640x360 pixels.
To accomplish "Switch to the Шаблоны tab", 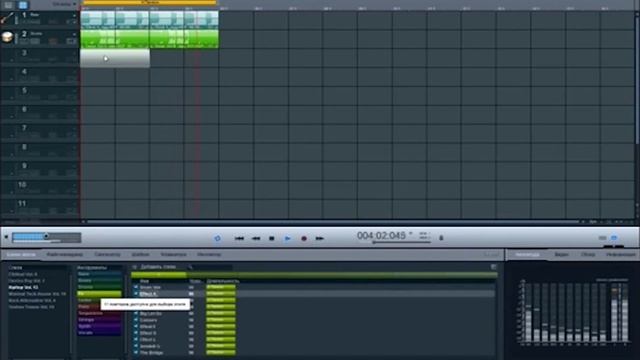I will [140, 254].
